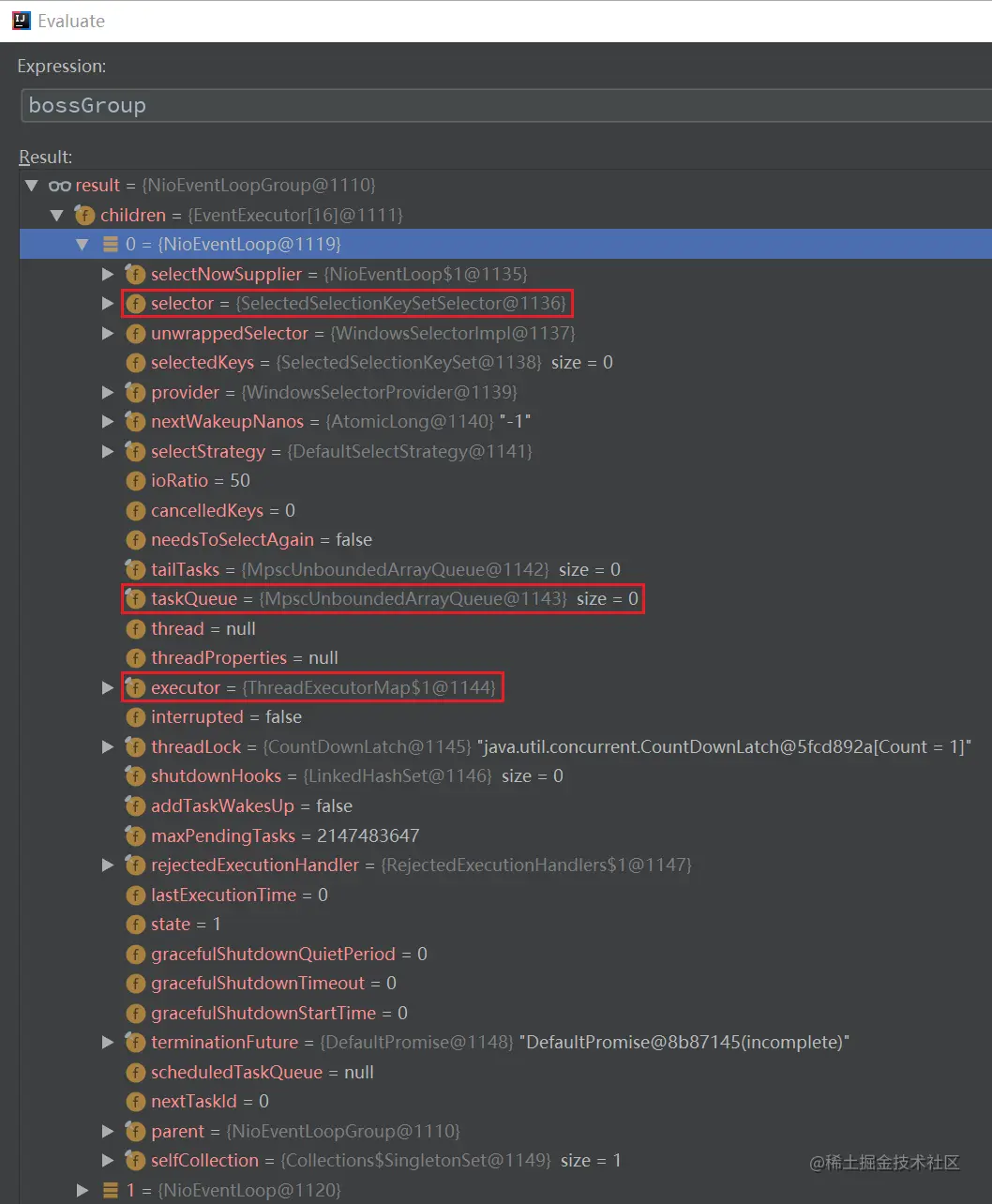Expand the executor field arrow
Image resolution: width=992 pixels, height=1204 pixels.
[x=109, y=688]
